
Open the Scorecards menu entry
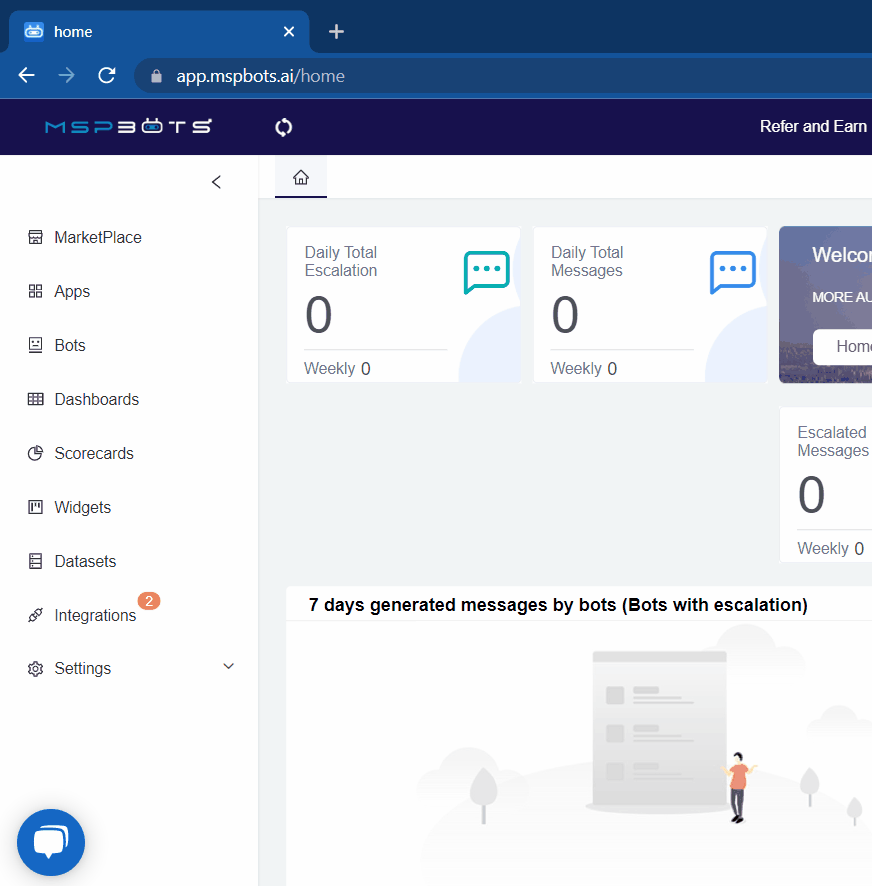94,453
